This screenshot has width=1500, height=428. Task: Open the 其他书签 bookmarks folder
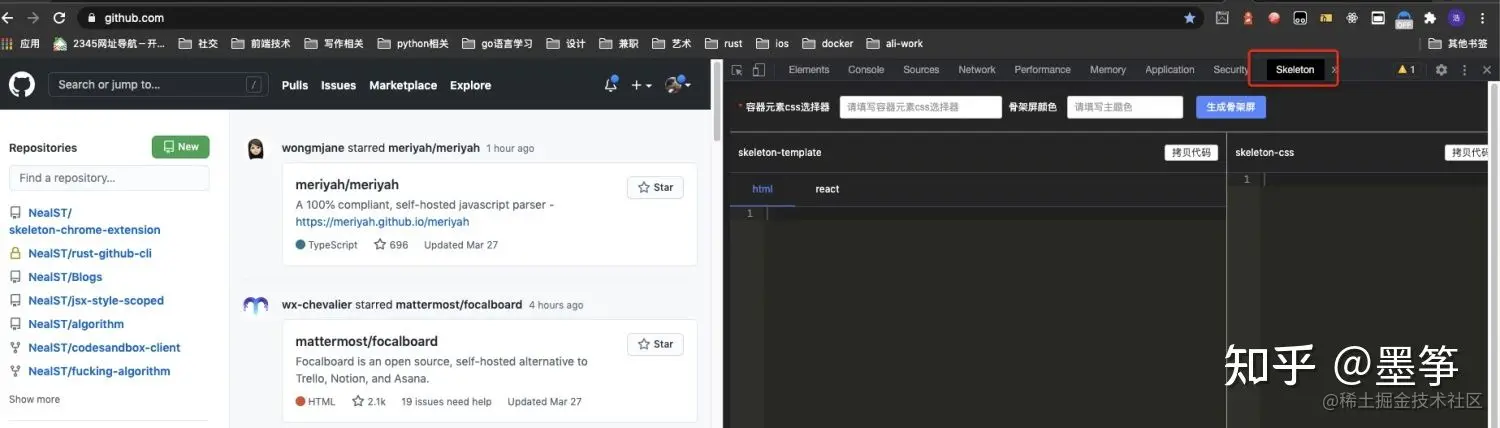pyautogui.click(x=1457, y=44)
